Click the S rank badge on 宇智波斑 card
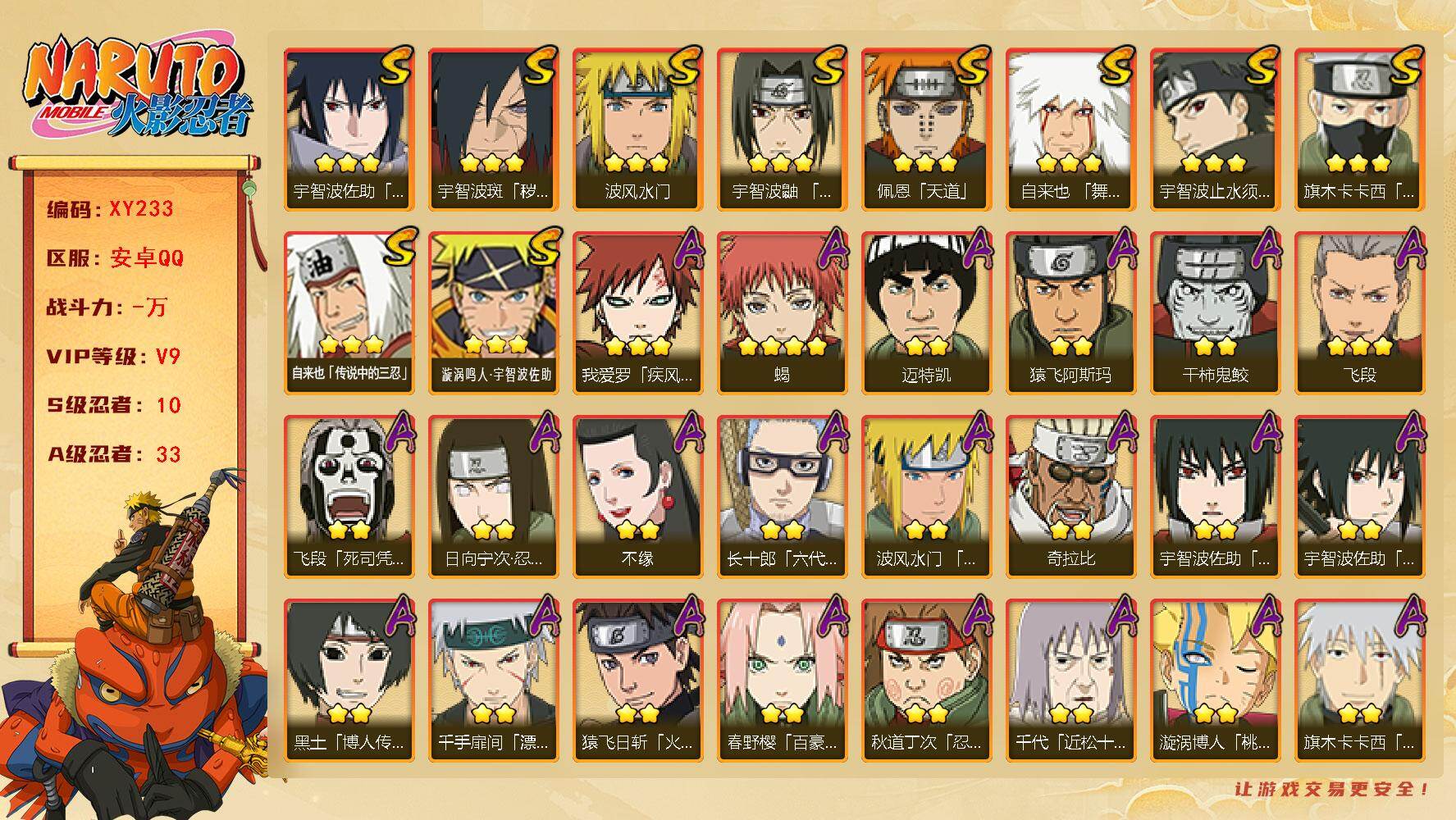Screen dimensions: 1456x820 (541, 66)
